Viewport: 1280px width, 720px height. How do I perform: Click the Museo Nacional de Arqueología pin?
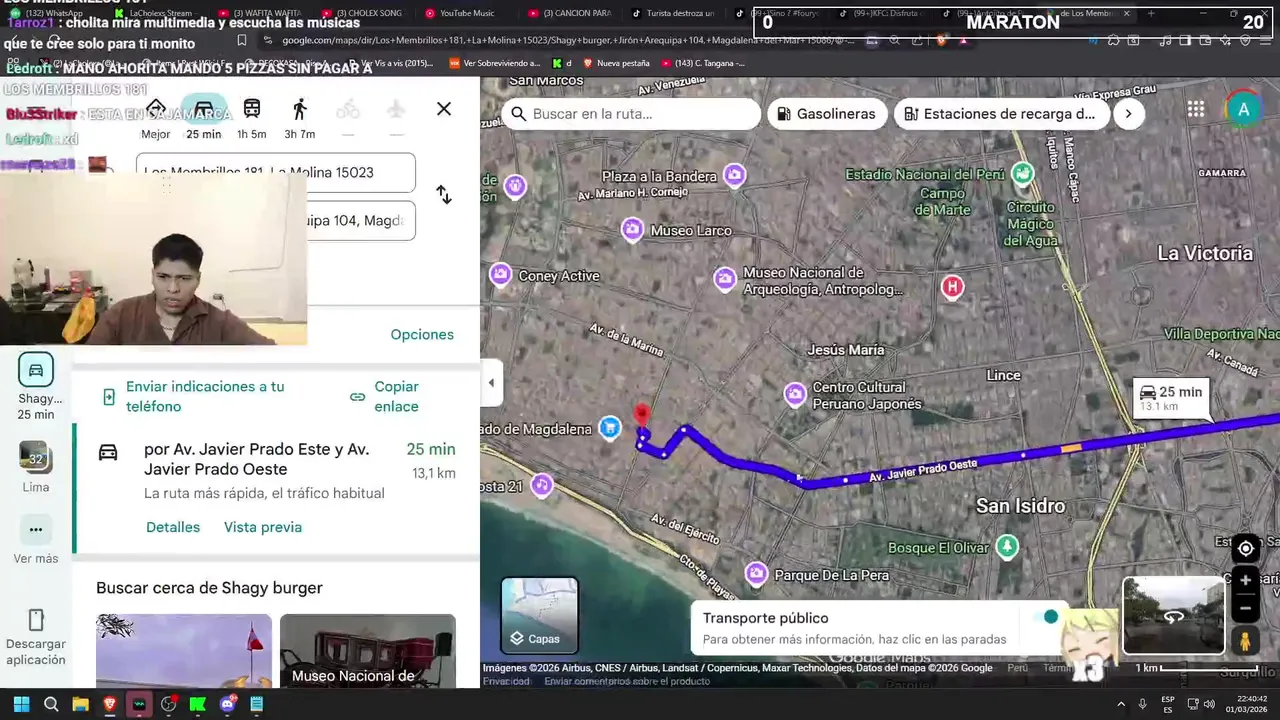pos(725,279)
